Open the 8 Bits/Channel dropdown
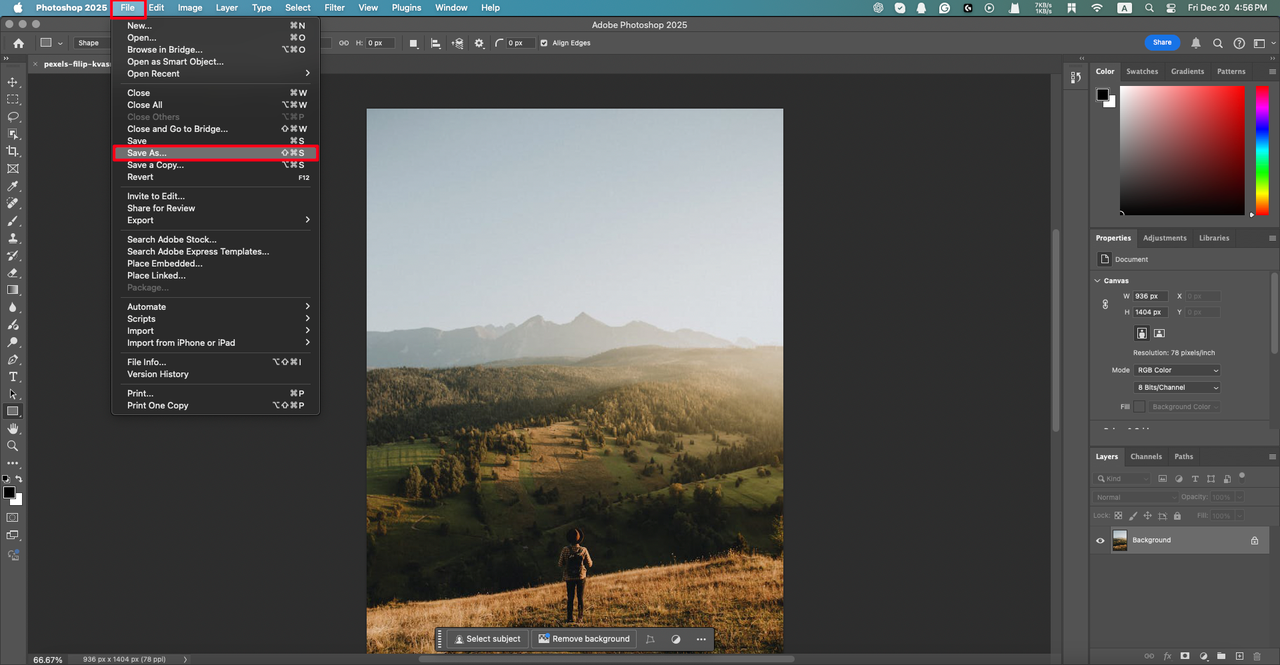 [x=1177, y=387]
